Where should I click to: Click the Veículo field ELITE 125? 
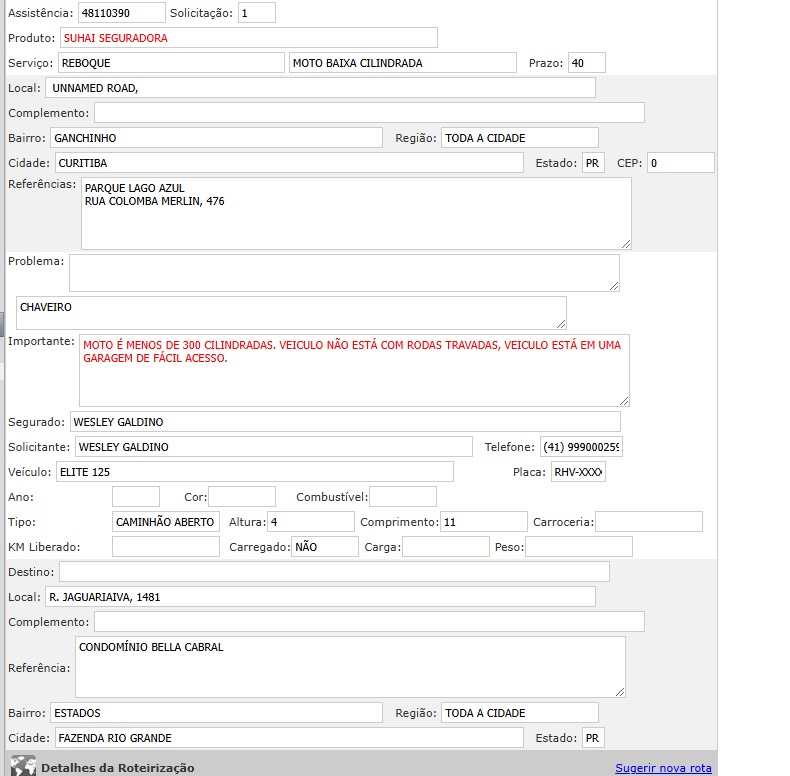click(254, 472)
